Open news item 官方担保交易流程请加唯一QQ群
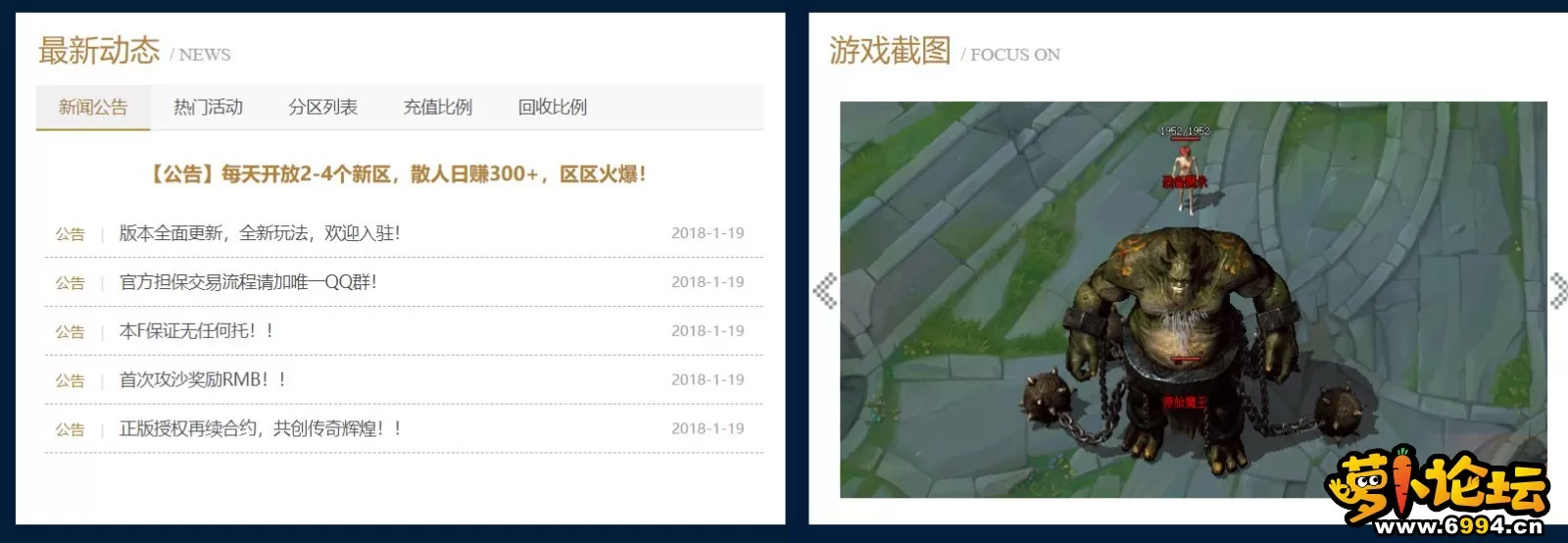Screen dimensions: 1568x543 coord(248,282)
